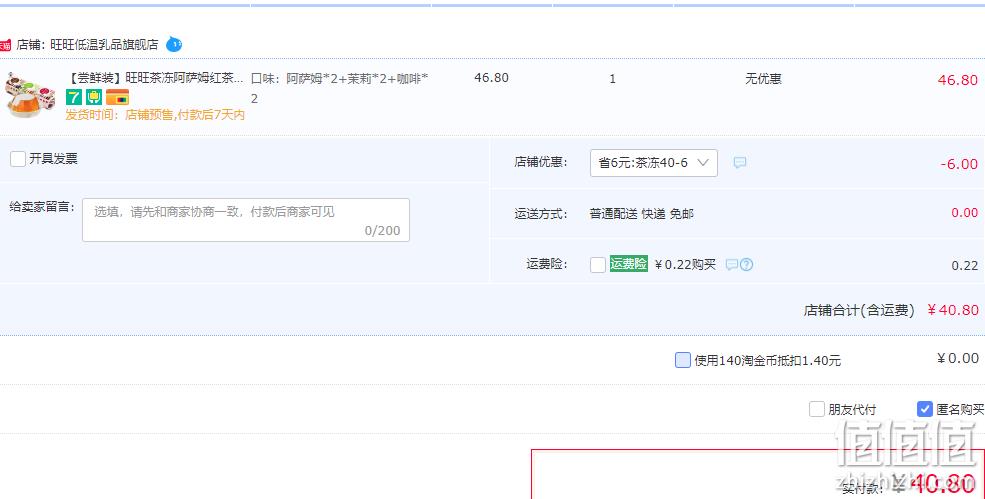Click the ¥0.22购买 text

coord(685,265)
